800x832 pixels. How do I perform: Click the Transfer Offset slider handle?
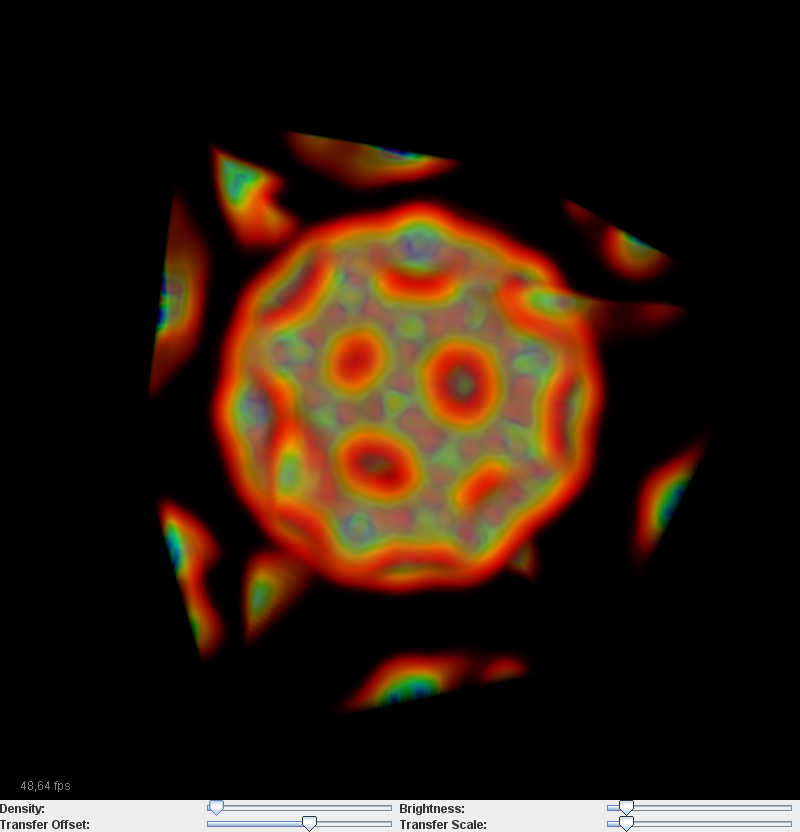pyautogui.click(x=309, y=824)
